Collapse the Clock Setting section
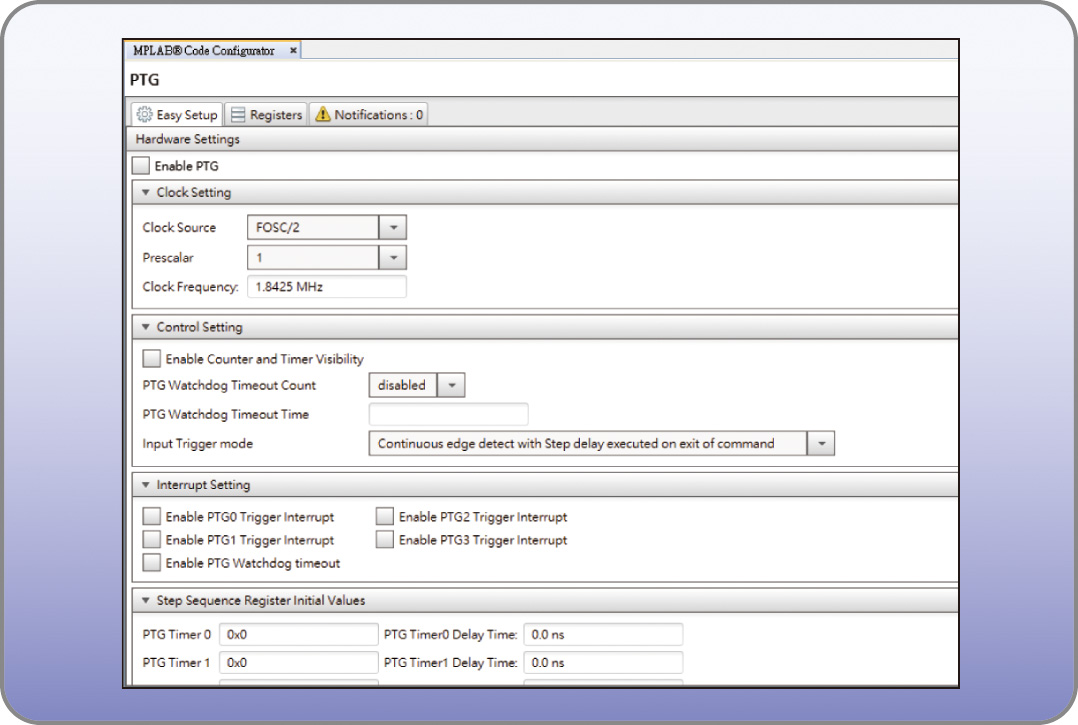 coord(146,193)
